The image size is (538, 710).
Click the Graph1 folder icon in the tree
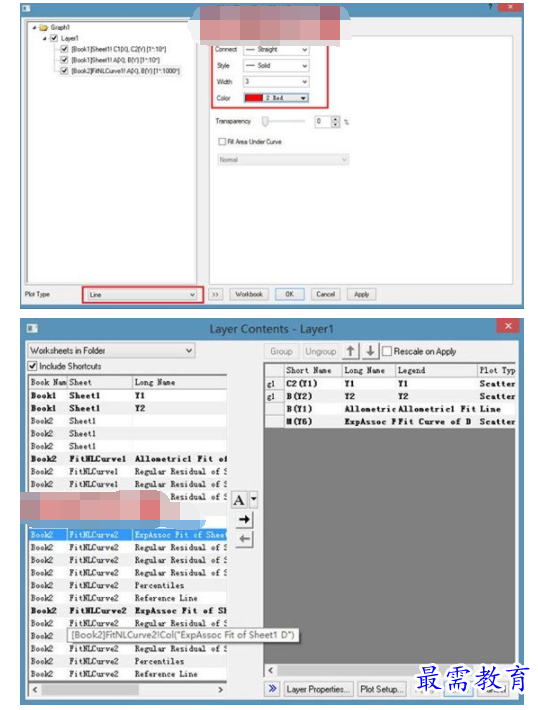[x=43, y=27]
